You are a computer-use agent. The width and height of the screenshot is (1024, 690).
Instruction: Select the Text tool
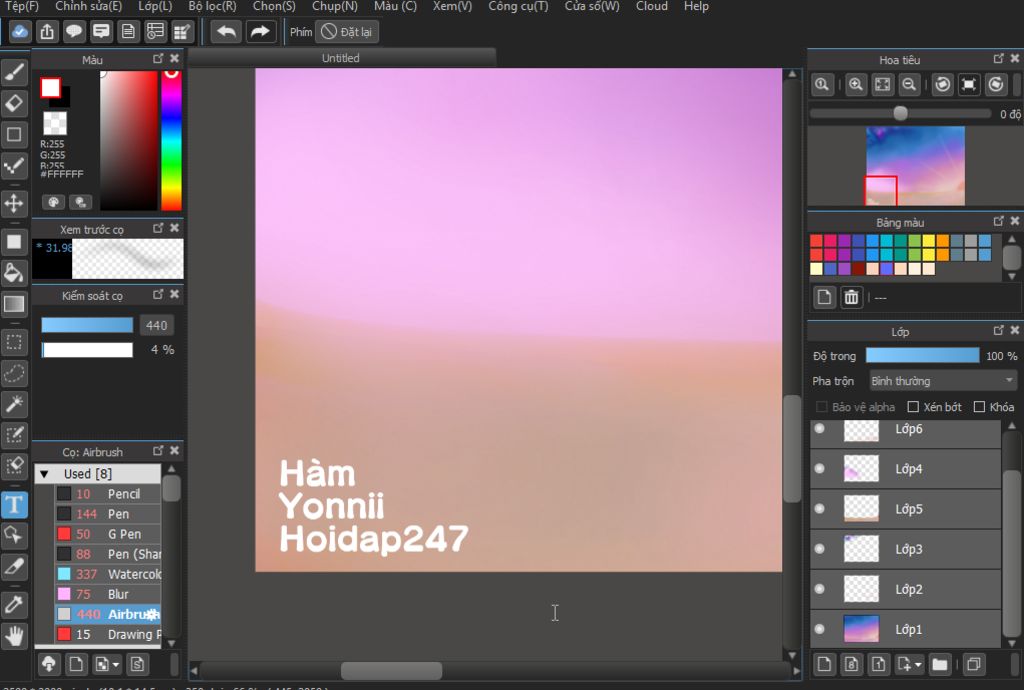pyautogui.click(x=14, y=504)
